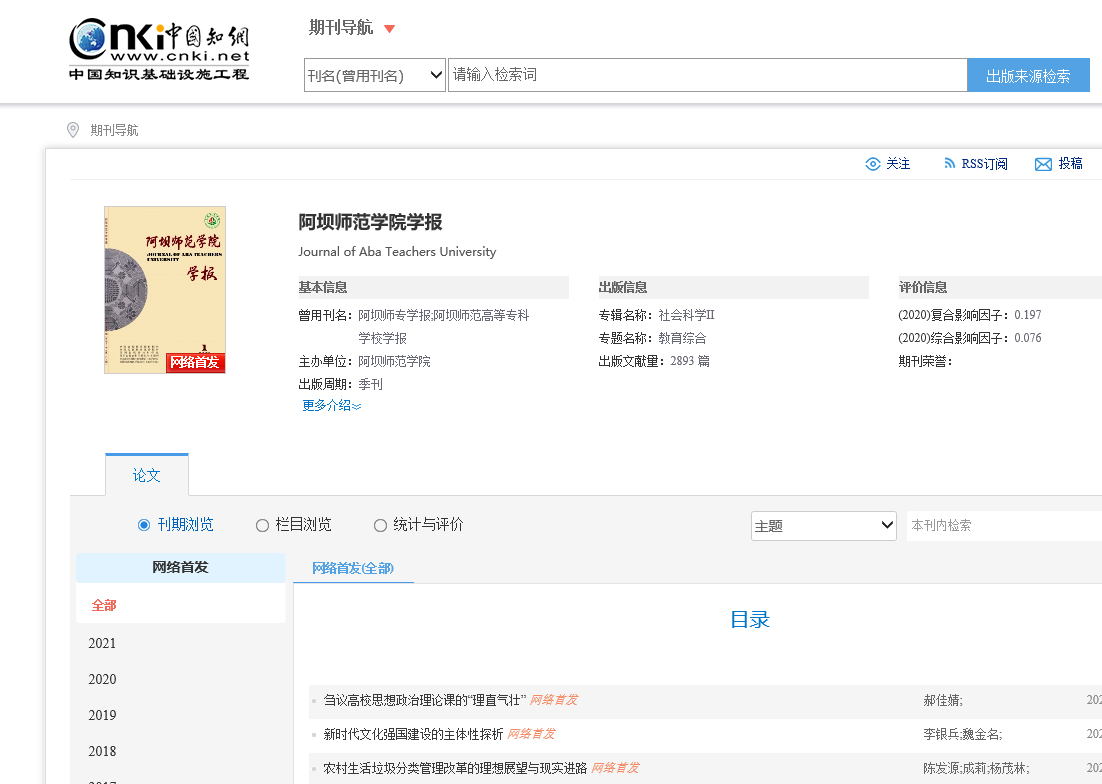
Task: Select year 2020 in issue list
Action: click(102, 679)
